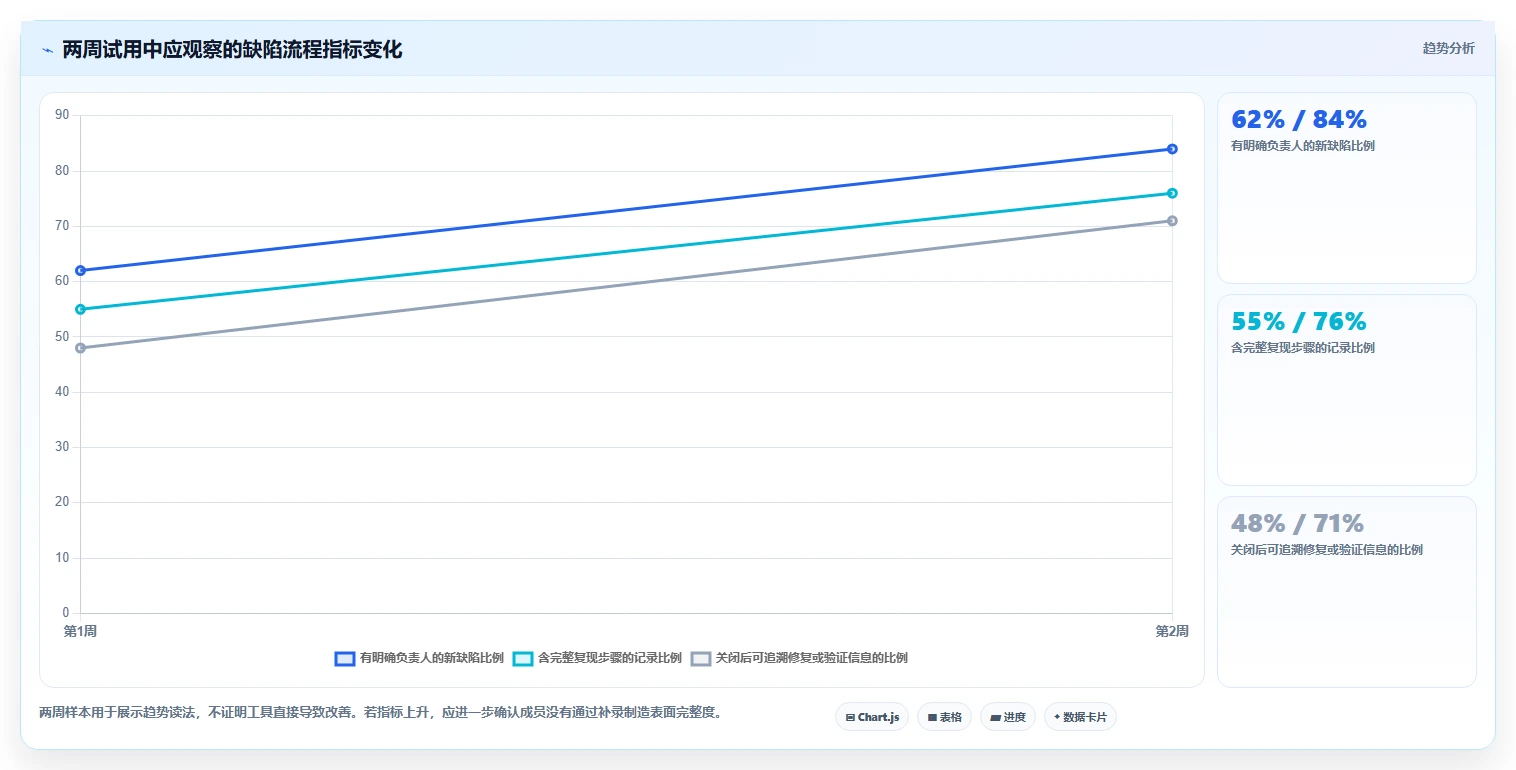The height and width of the screenshot is (770, 1516).
Task: Click the footnote starting 两周样本用于展示趋势读法
Action: tap(380, 713)
